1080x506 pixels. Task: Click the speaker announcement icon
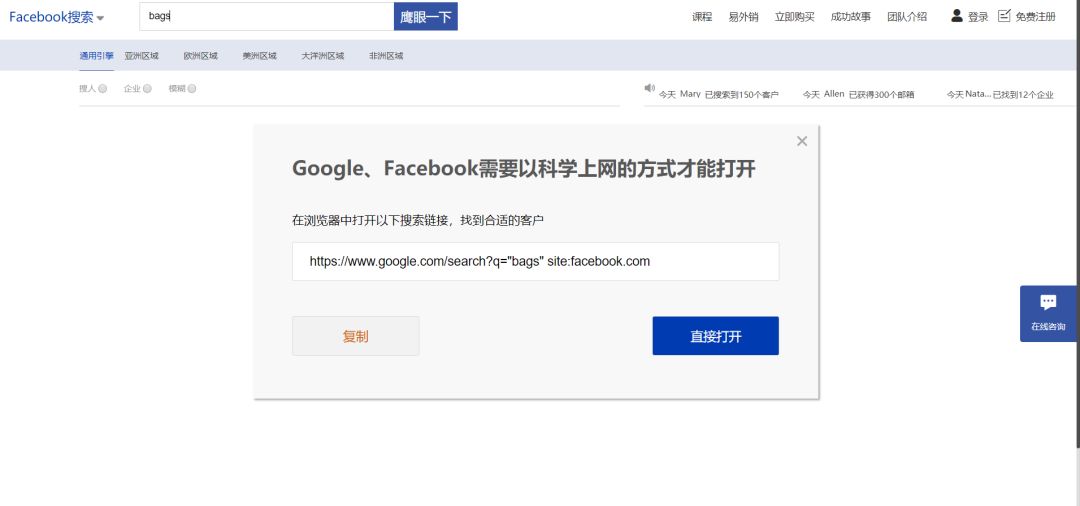[x=649, y=88]
